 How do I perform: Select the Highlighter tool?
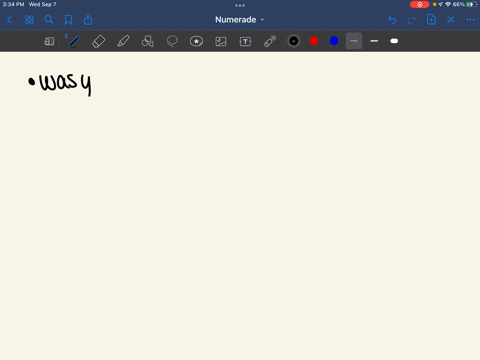tap(123, 41)
